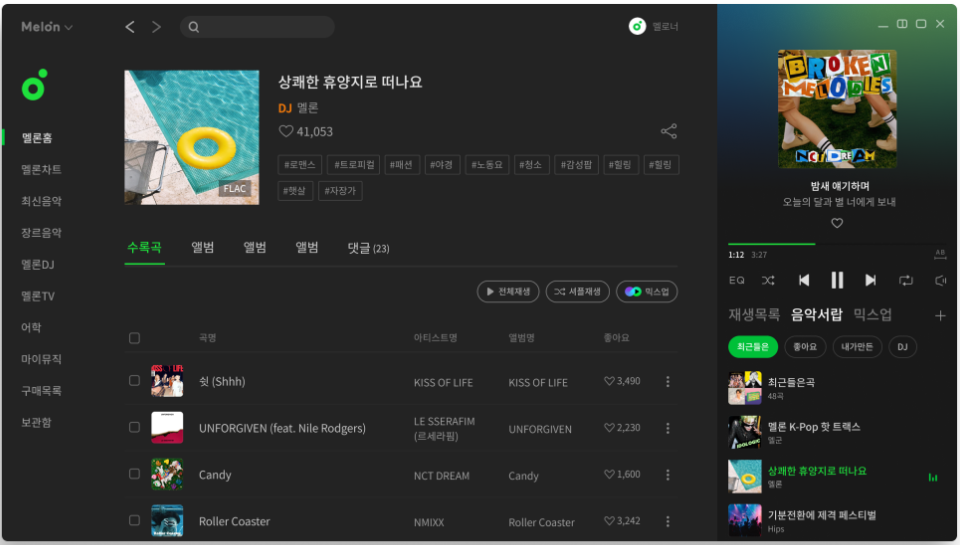Like the now playing track heart
The height and width of the screenshot is (545, 960).
coord(837,224)
